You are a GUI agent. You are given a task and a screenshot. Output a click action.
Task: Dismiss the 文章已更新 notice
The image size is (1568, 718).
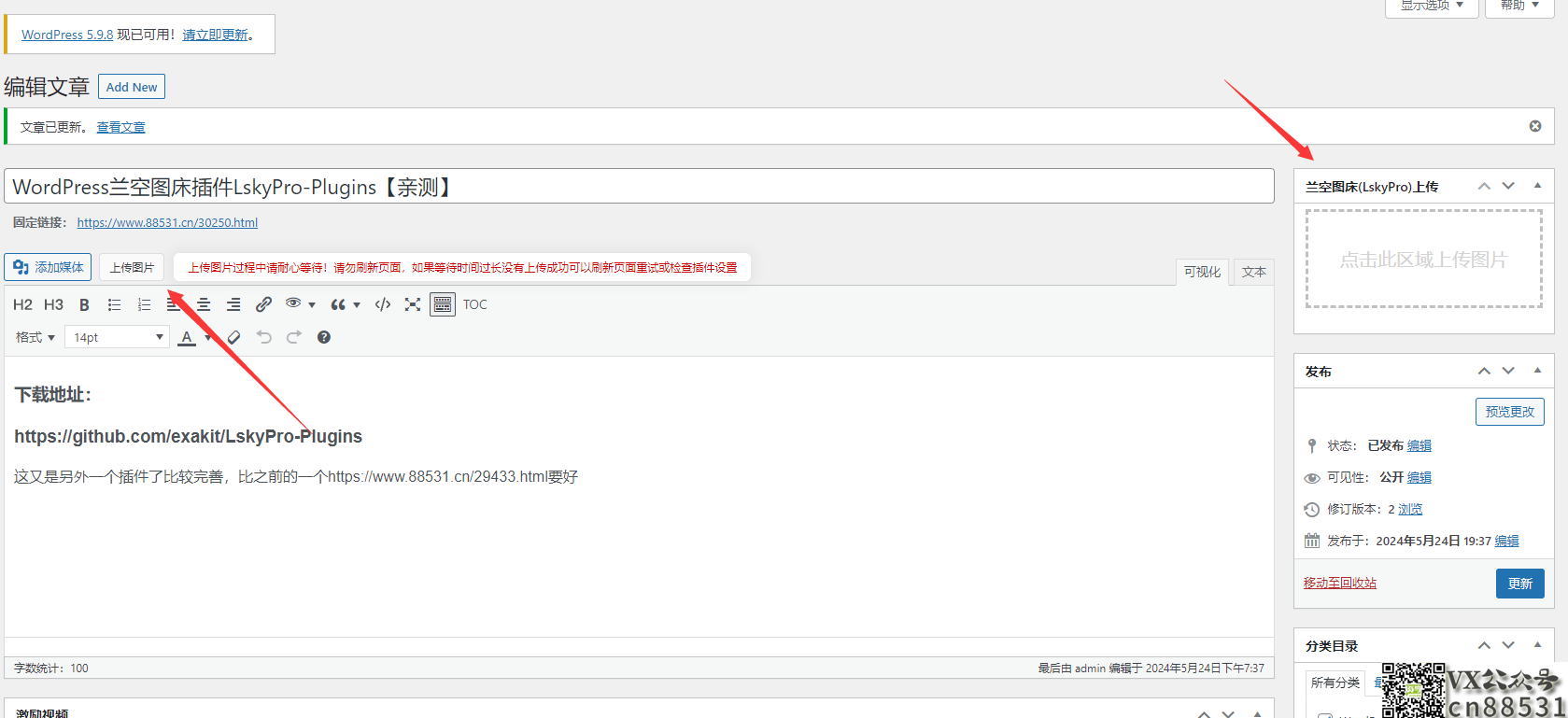pos(1535,126)
